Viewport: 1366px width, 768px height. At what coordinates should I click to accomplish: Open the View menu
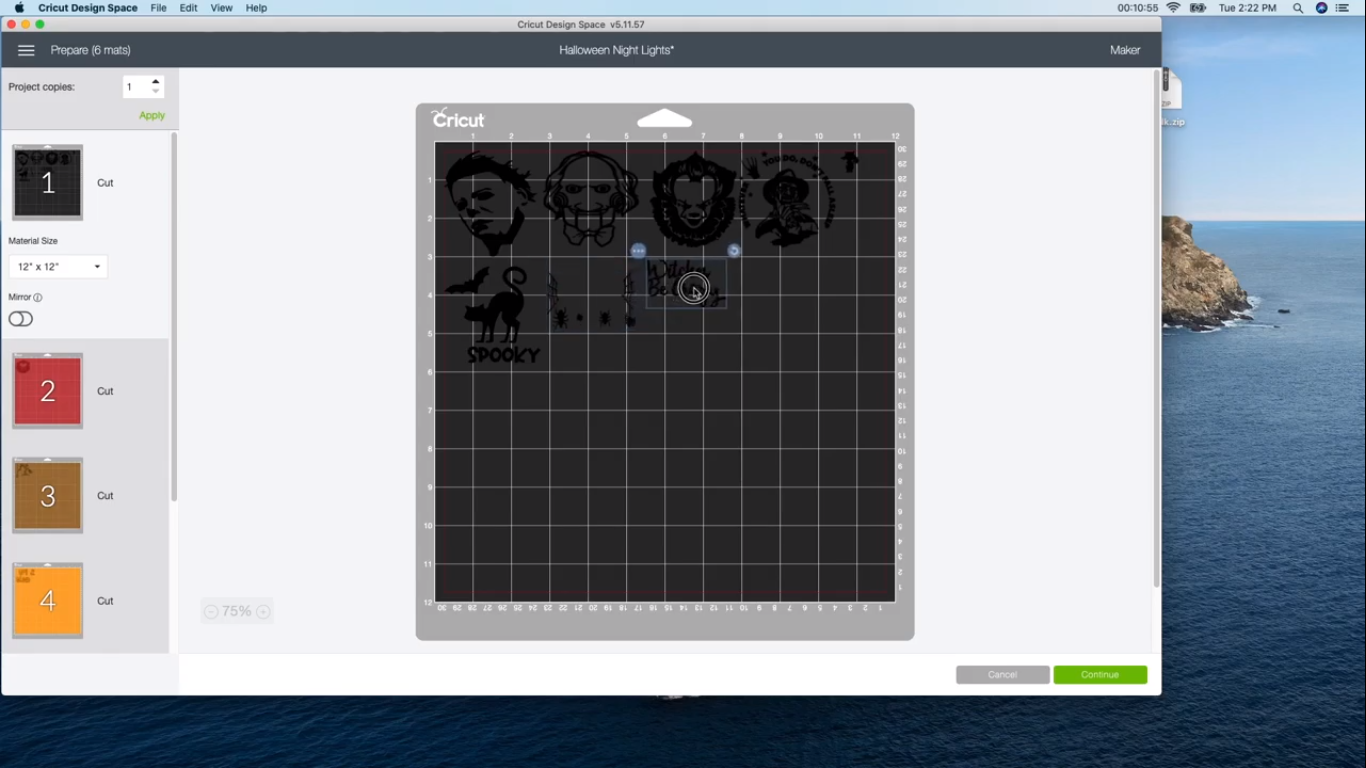pos(221,8)
